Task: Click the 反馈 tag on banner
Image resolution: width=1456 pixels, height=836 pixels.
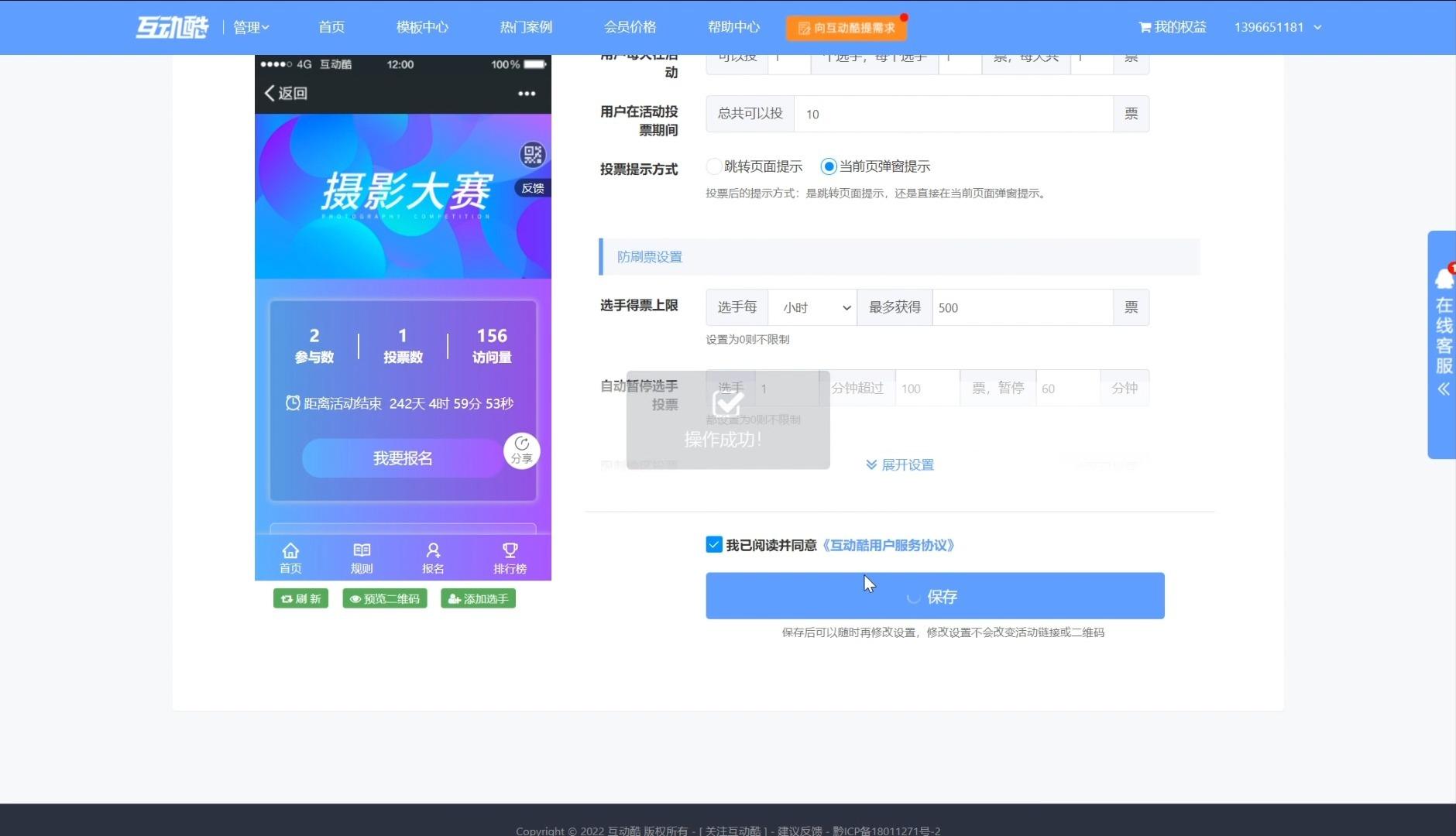Action: coord(533,188)
